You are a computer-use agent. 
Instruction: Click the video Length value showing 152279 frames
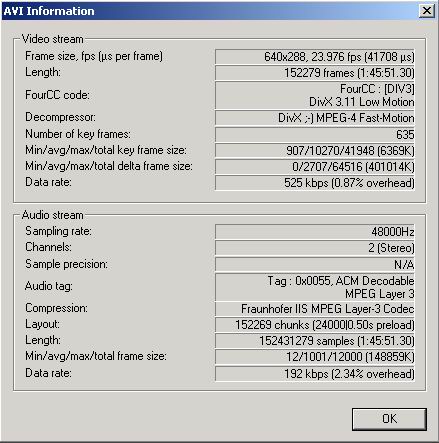click(315, 73)
